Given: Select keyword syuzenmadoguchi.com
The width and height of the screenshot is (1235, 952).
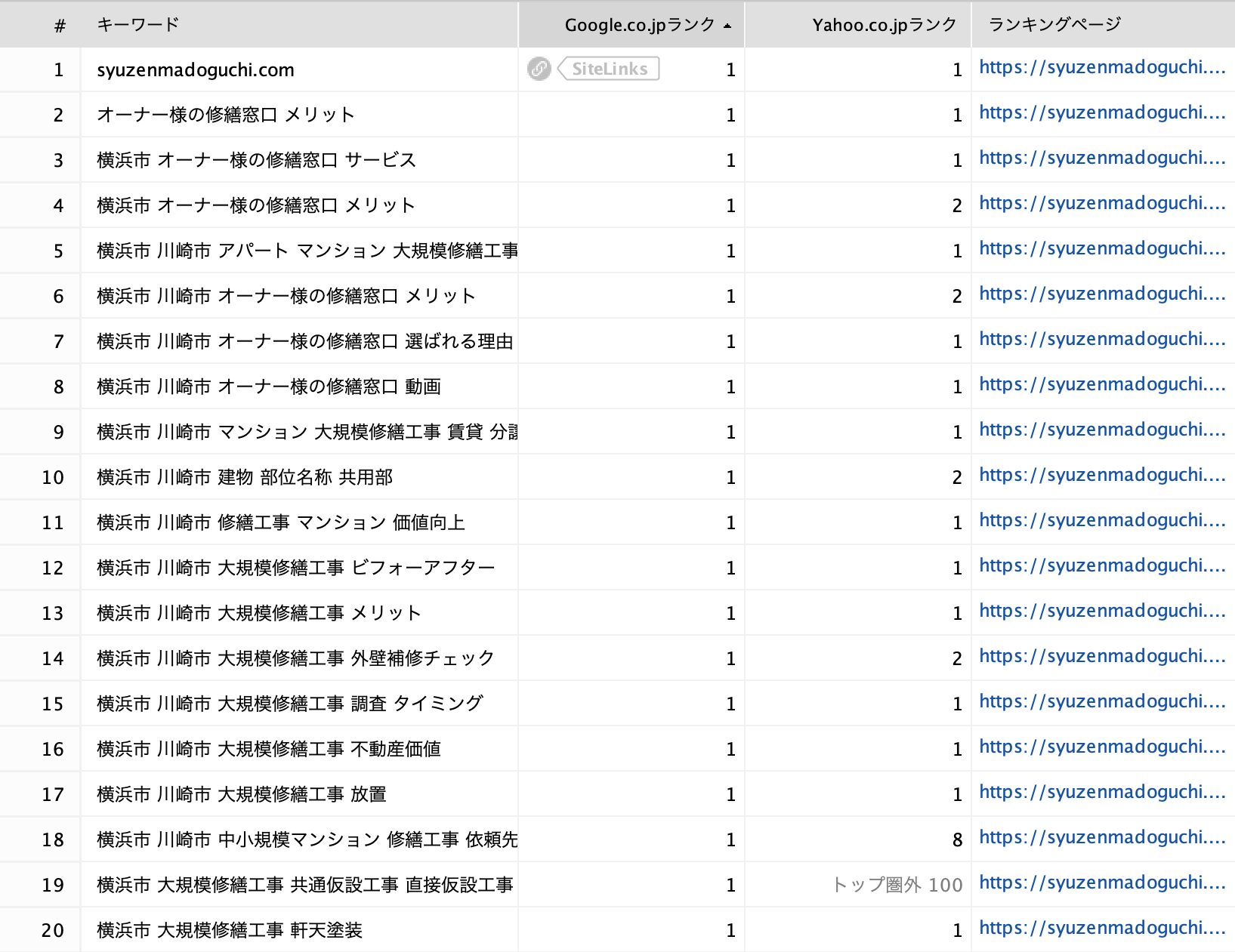Looking at the screenshot, I should [196, 69].
